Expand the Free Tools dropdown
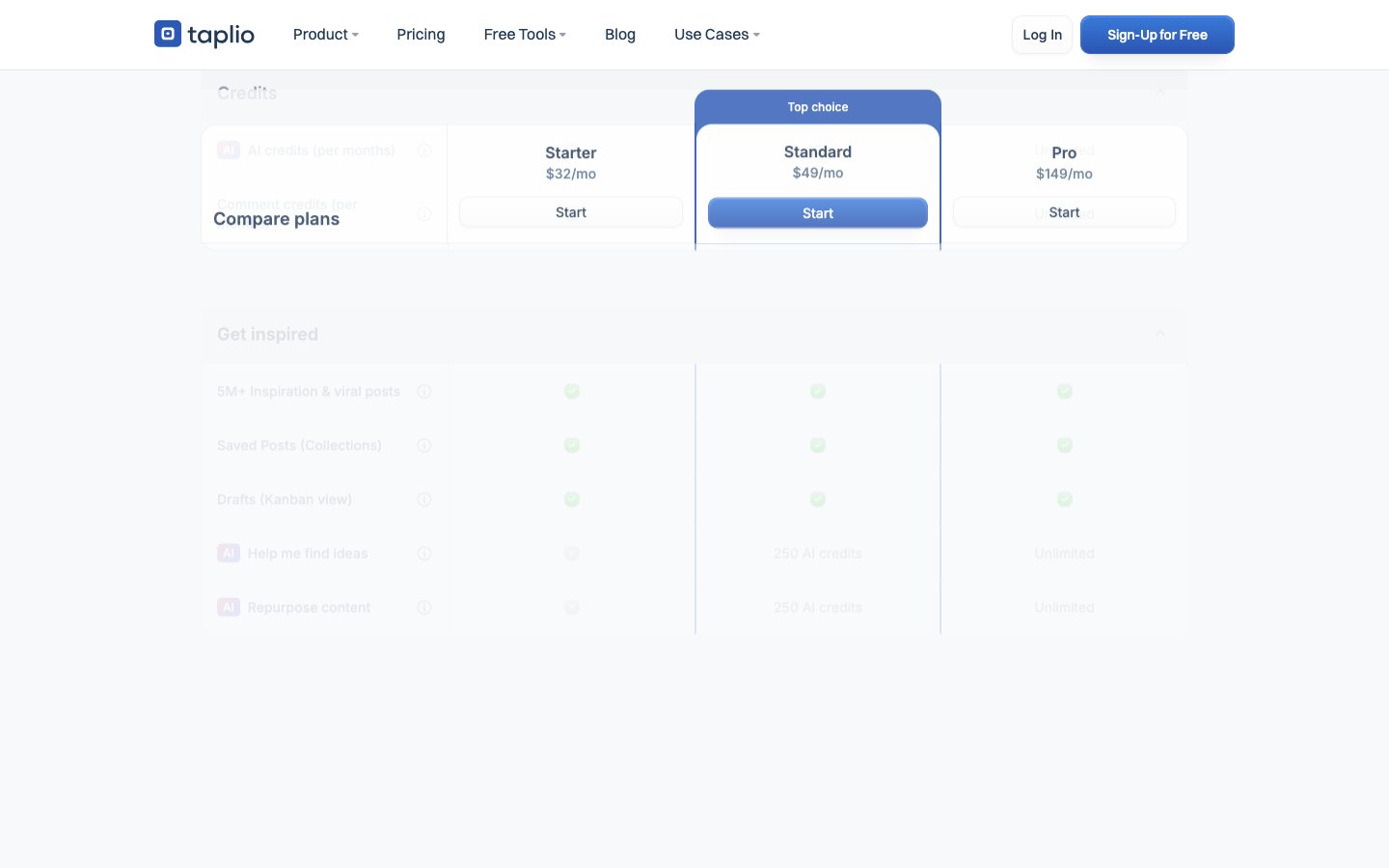Viewport: 1389px width, 868px height. point(524,35)
